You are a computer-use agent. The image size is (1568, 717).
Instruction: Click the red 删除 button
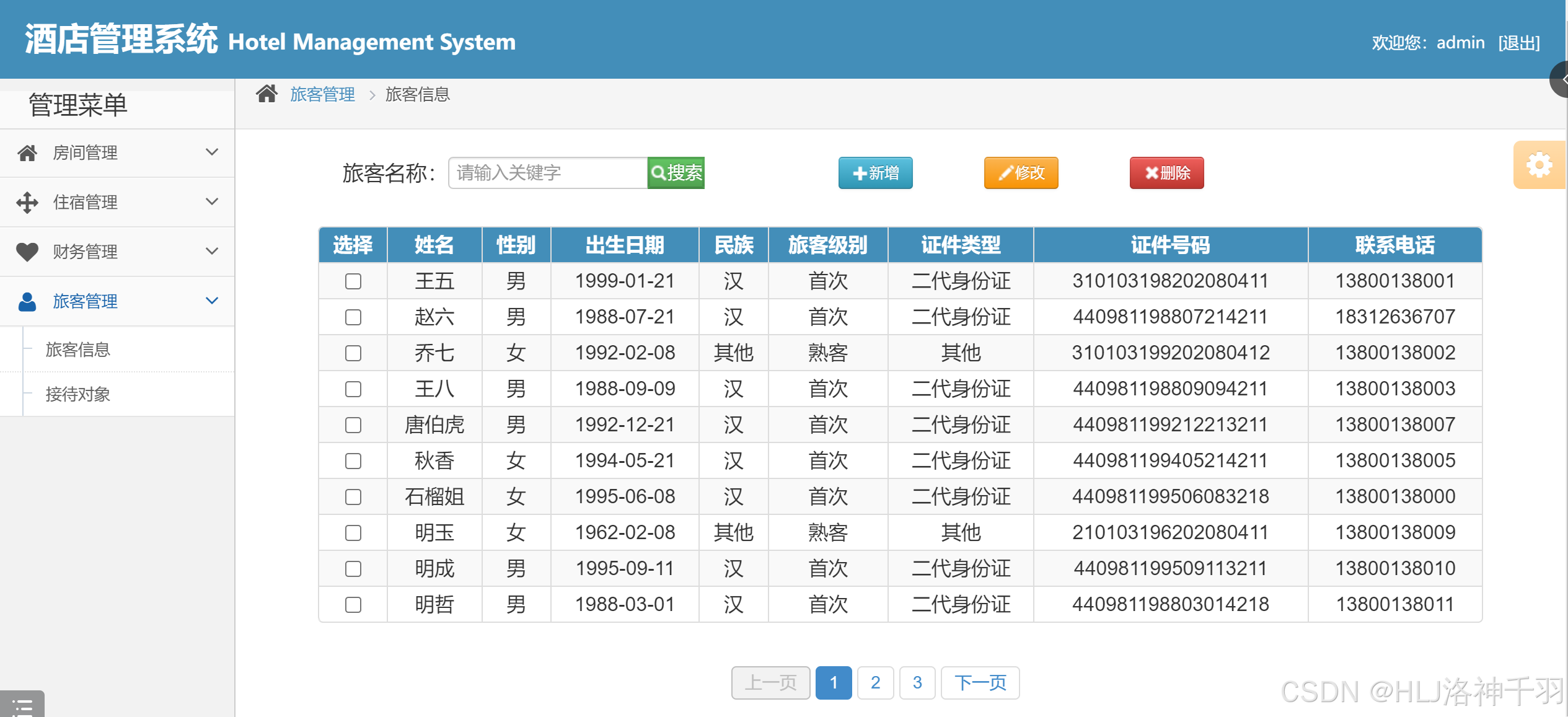(1166, 173)
